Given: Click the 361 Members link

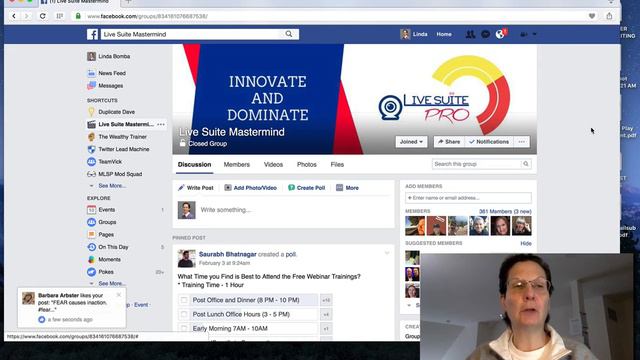Looking at the screenshot, I should [505, 211].
